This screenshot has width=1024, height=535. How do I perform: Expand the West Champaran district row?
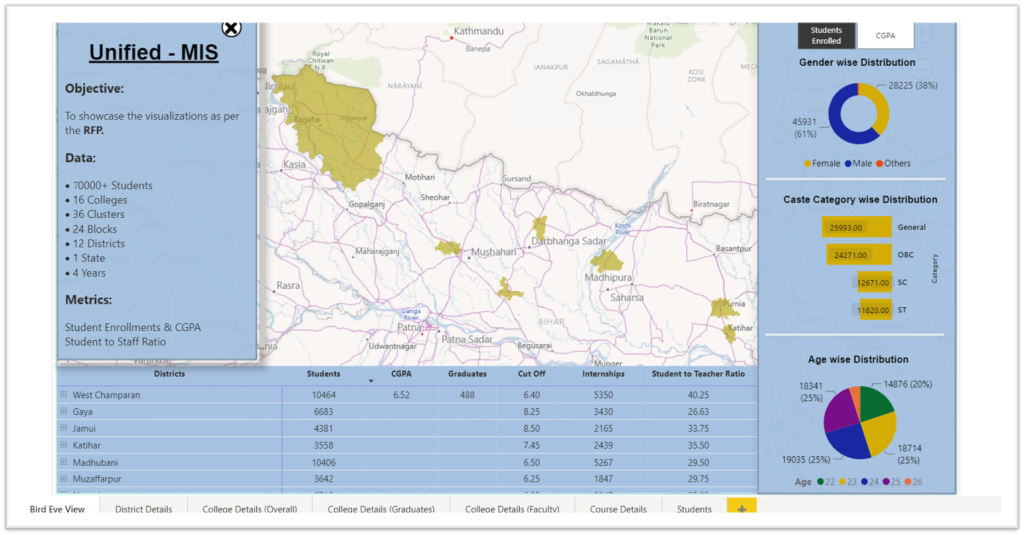pyautogui.click(x=64, y=395)
